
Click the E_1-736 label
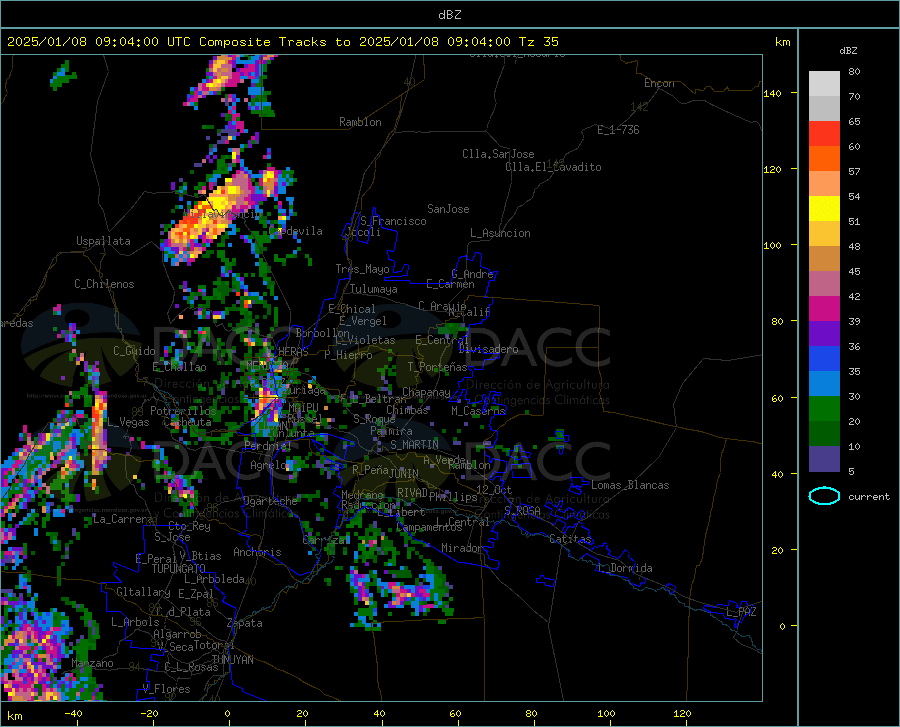(x=618, y=130)
